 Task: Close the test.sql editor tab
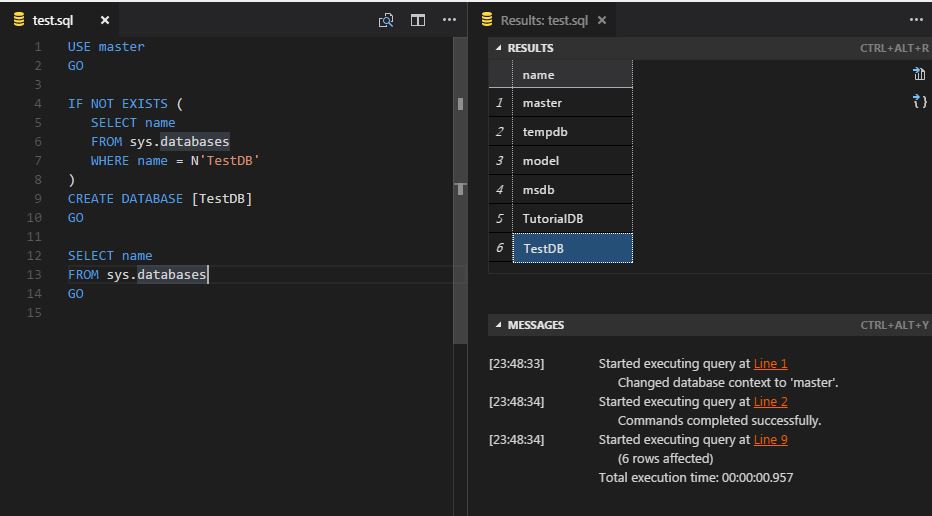[105, 20]
